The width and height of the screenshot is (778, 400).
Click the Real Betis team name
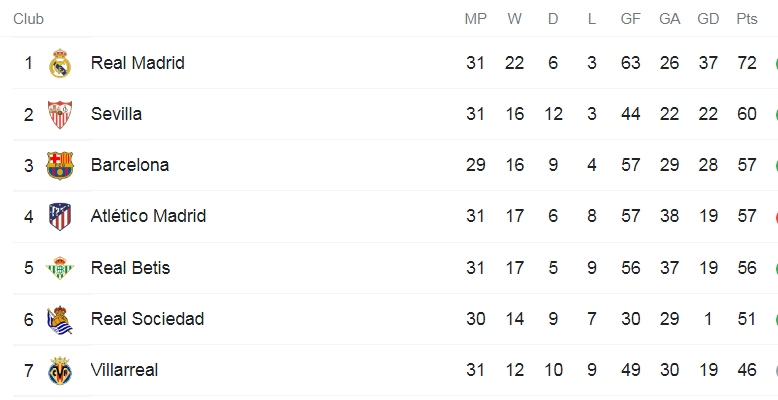tap(130, 268)
